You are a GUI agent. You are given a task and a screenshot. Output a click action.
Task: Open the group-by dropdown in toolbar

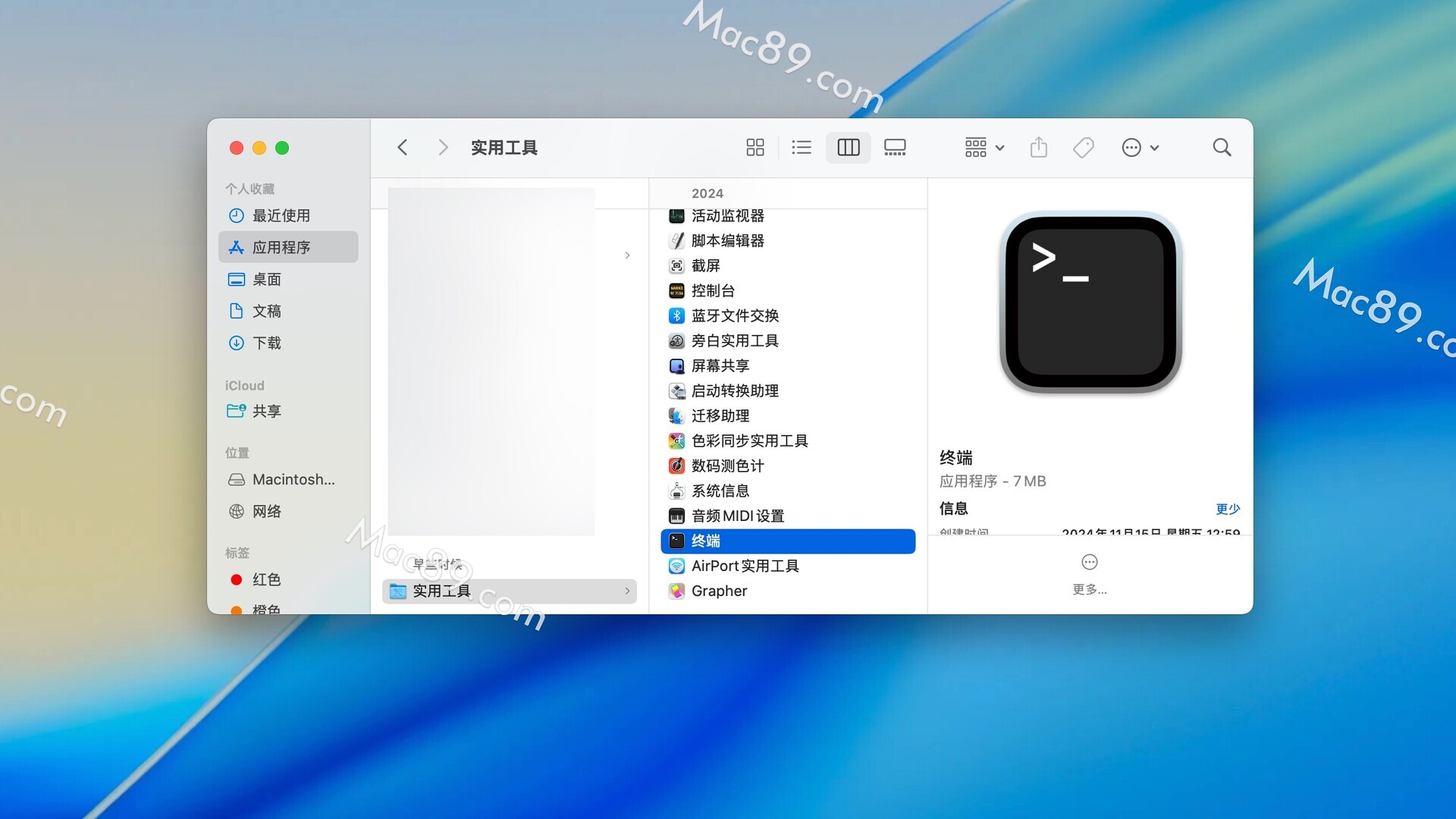984,147
